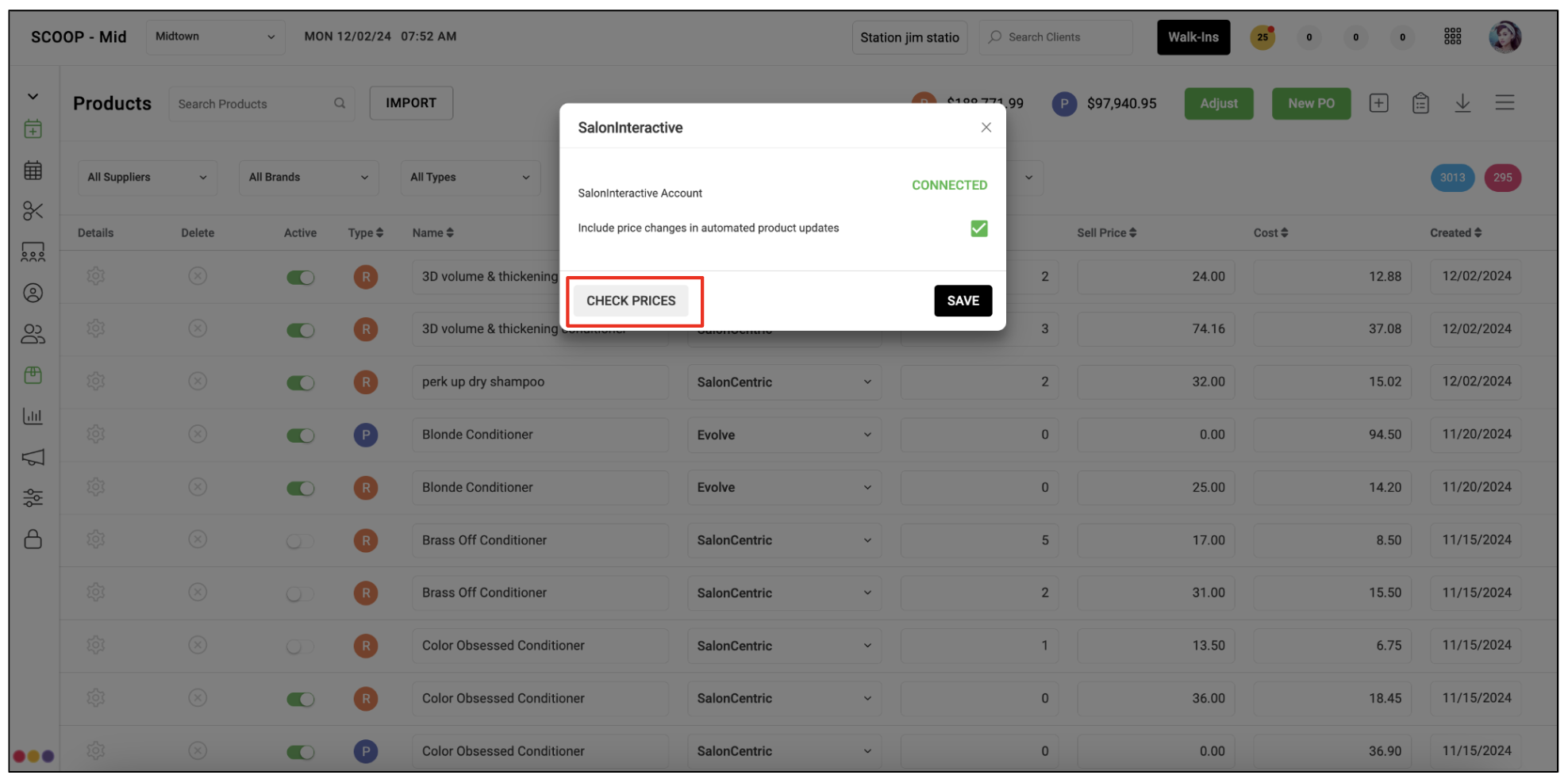Expand the All Types filter
The height and width of the screenshot is (779, 1568).
click(470, 178)
